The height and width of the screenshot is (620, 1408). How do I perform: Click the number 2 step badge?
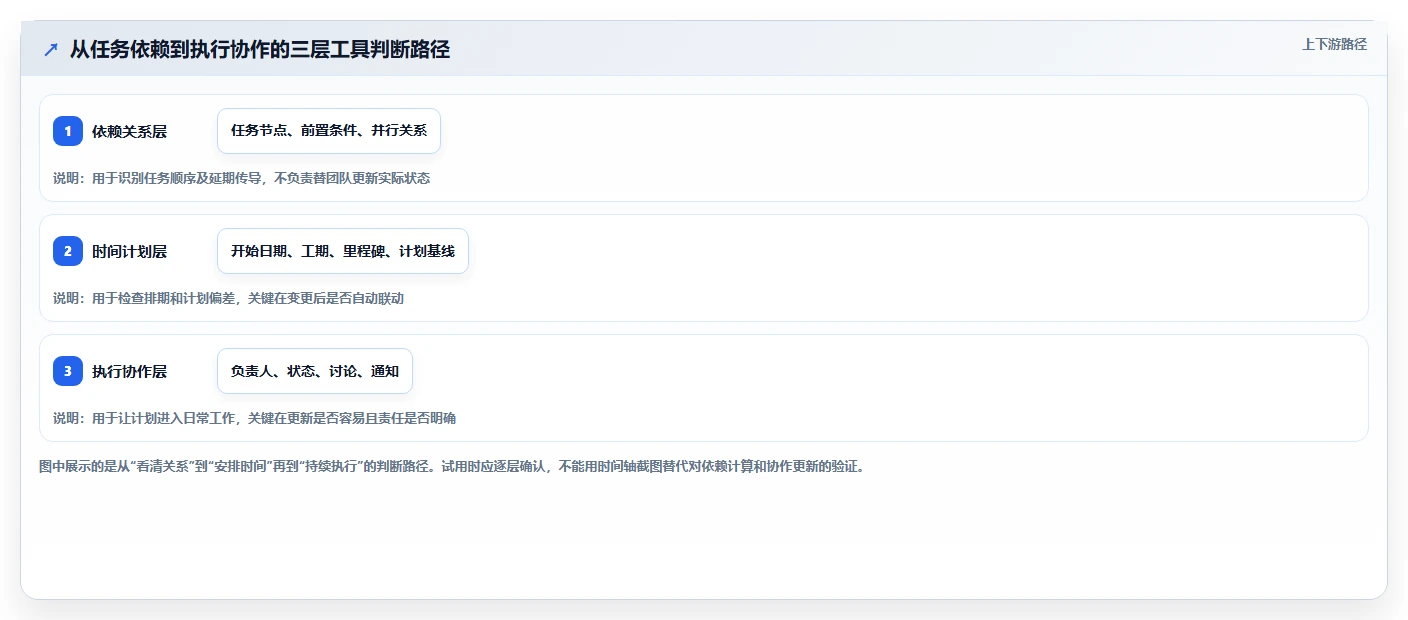[x=68, y=251]
